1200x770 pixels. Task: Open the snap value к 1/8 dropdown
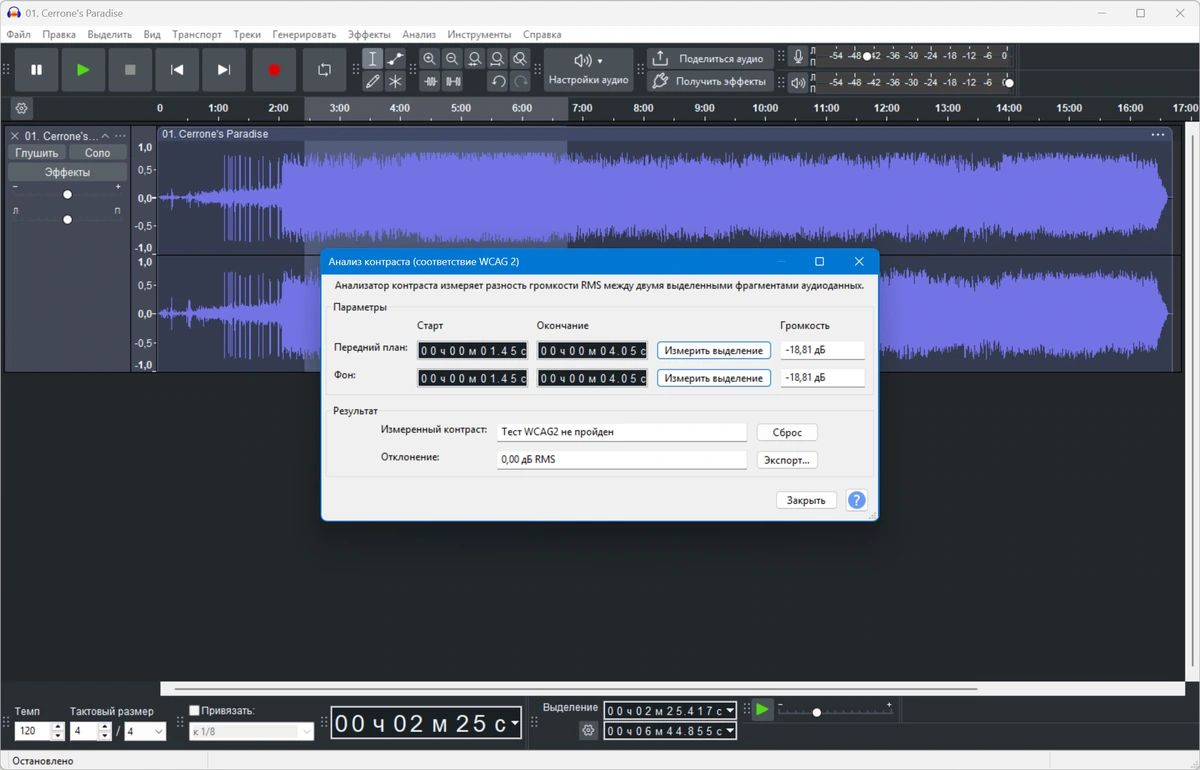251,732
